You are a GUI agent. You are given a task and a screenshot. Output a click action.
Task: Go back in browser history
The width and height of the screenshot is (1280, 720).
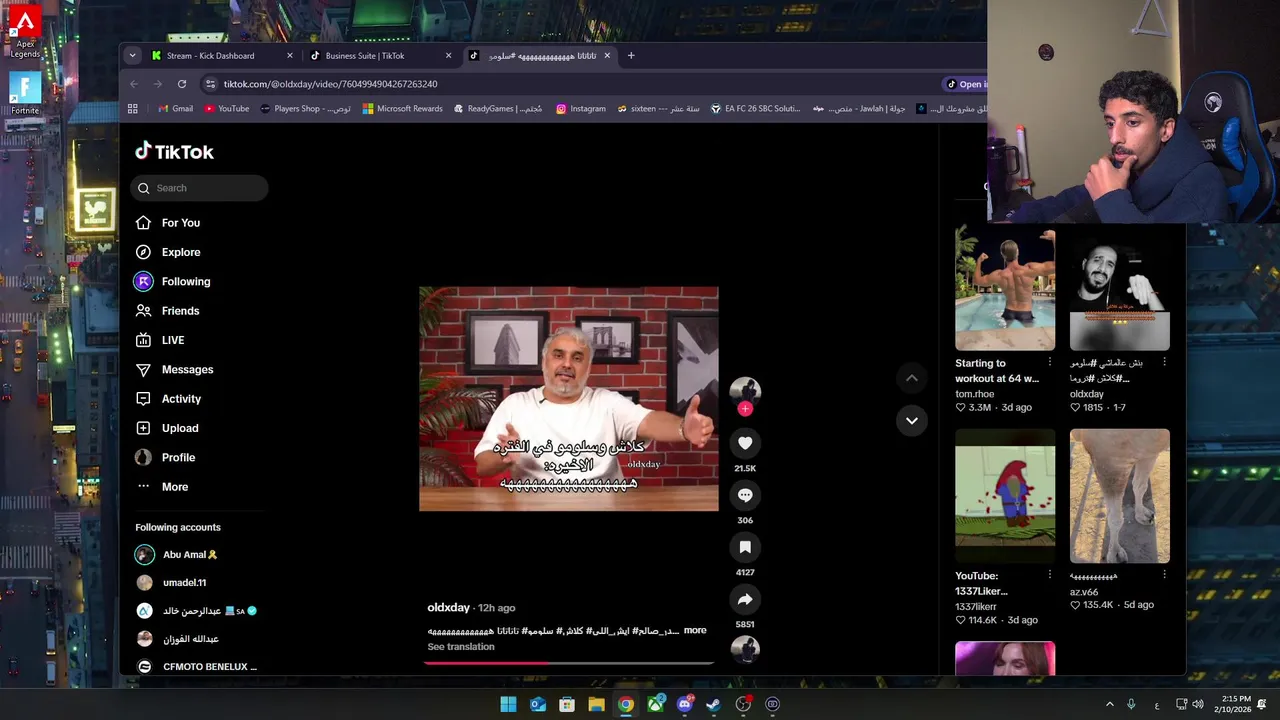[133, 84]
